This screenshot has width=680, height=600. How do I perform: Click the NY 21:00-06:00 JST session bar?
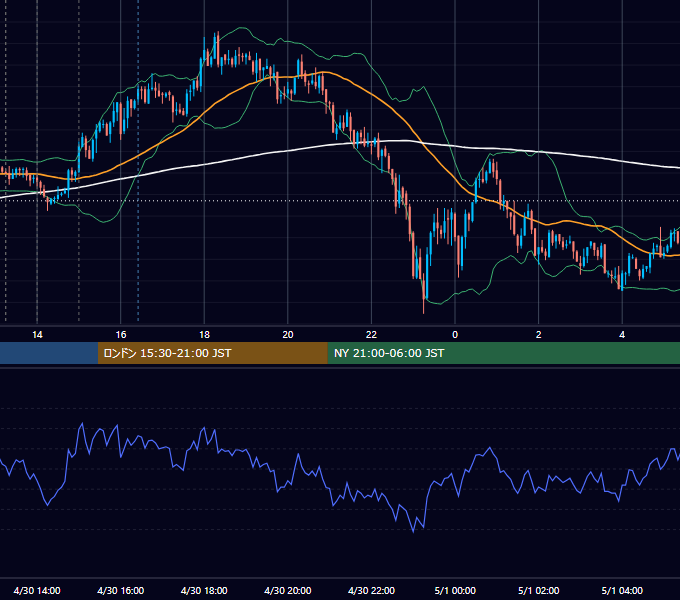[x=503, y=353]
